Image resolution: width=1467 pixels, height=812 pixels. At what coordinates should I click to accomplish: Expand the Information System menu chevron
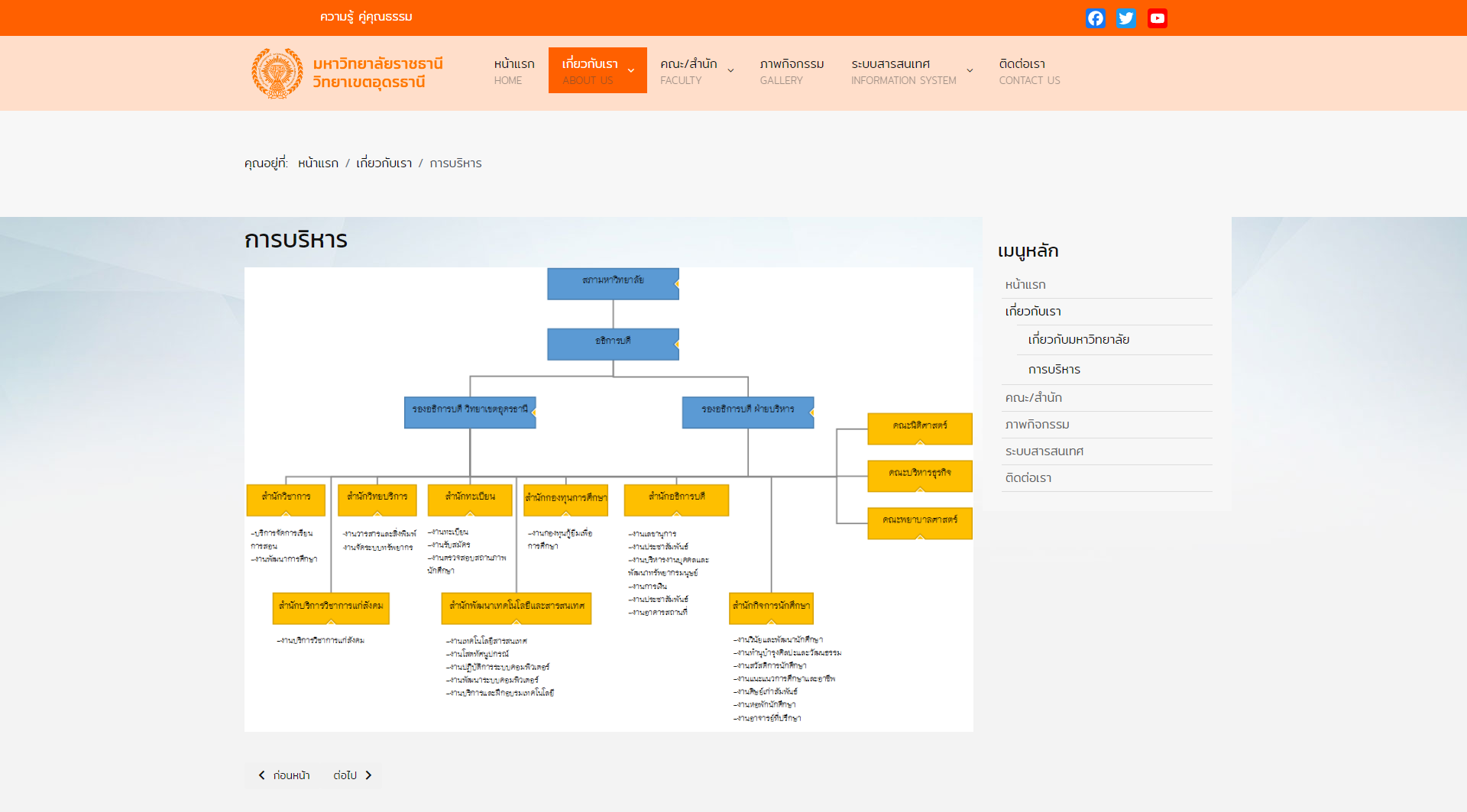click(970, 71)
